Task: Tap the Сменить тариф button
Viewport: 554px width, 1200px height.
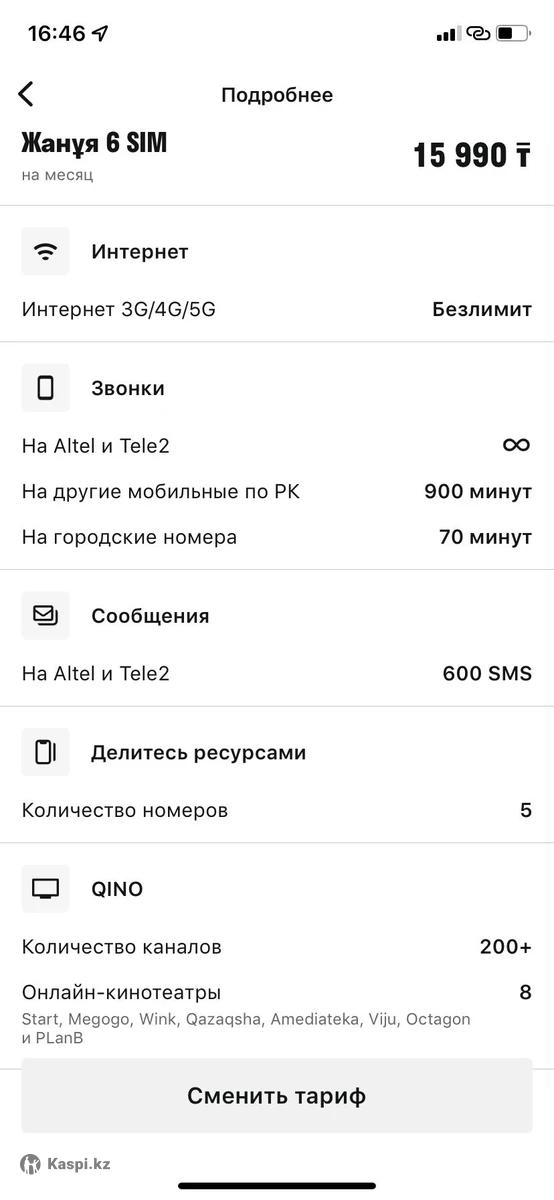Action: pos(277,1096)
